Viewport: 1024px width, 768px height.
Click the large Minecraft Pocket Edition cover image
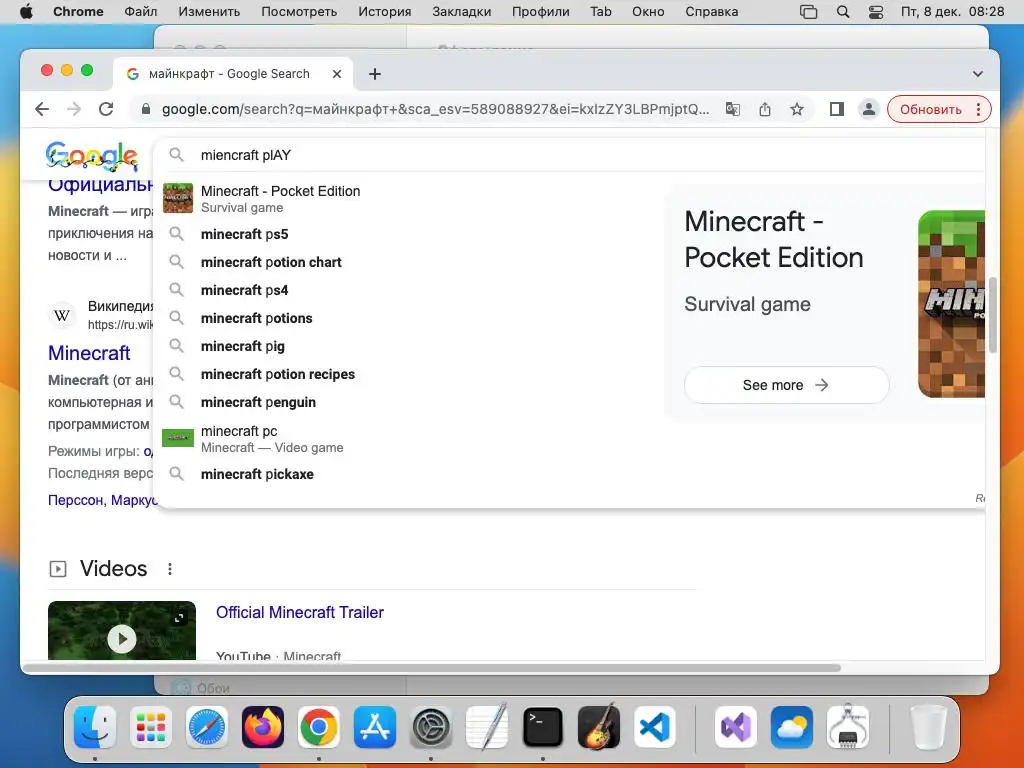(x=951, y=304)
